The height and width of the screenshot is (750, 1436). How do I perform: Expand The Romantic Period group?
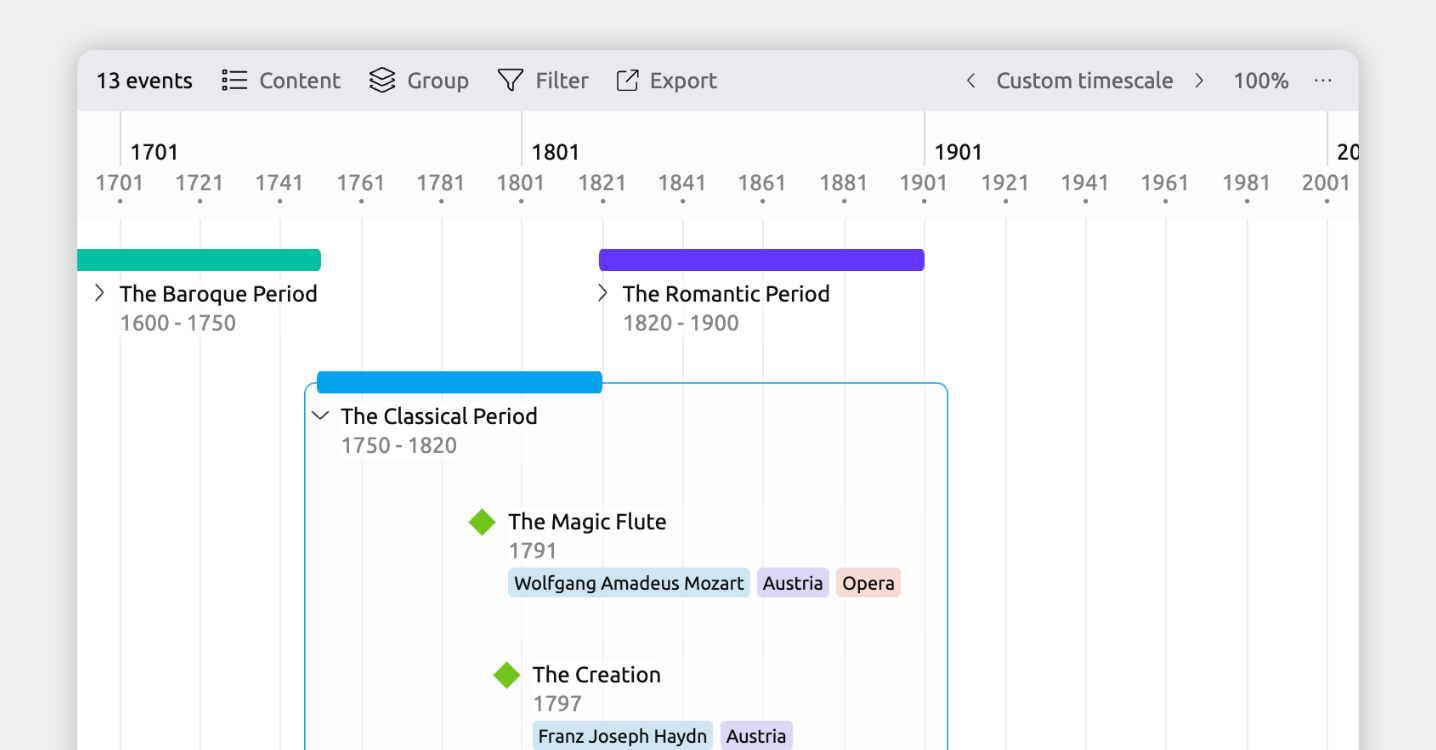click(x=602, y=293)
